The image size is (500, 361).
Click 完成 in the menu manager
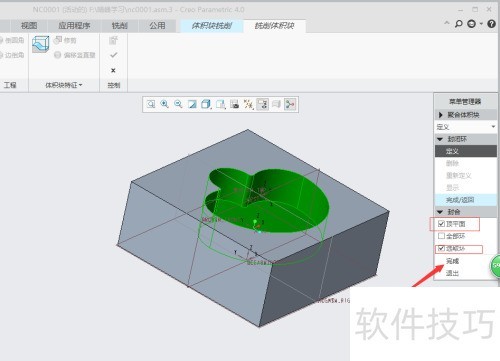click(x=452, y=261)
